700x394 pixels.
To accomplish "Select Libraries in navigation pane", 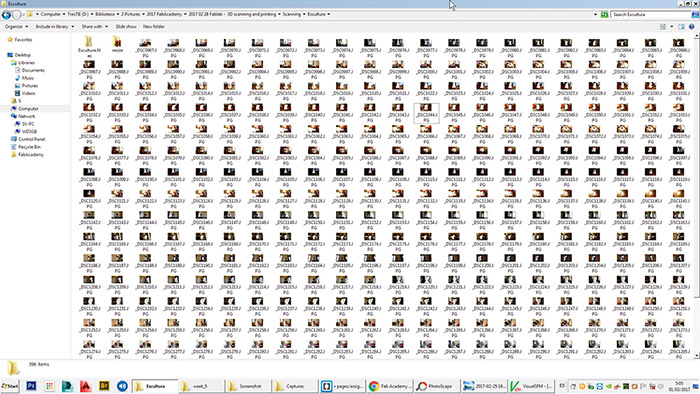I will click(26, 63).
